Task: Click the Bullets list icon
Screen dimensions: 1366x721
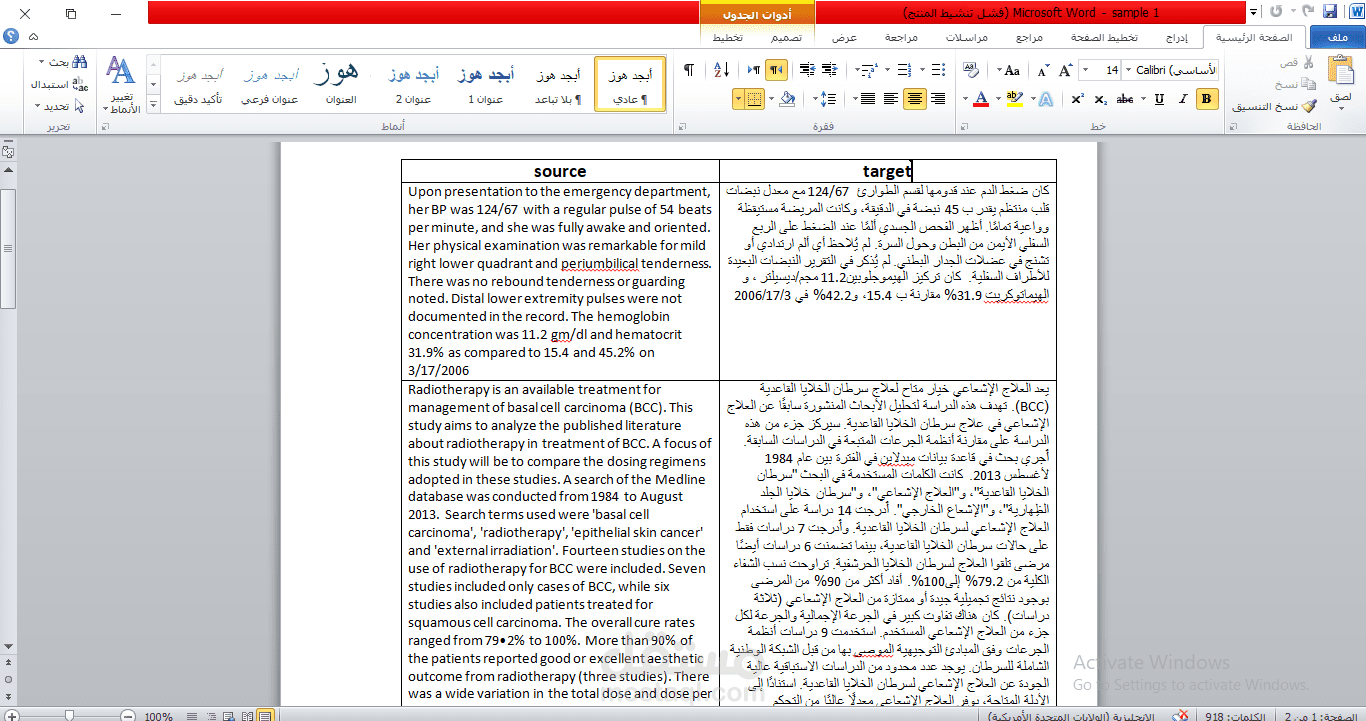Action: pyautogui.click(x=937, y=70)
